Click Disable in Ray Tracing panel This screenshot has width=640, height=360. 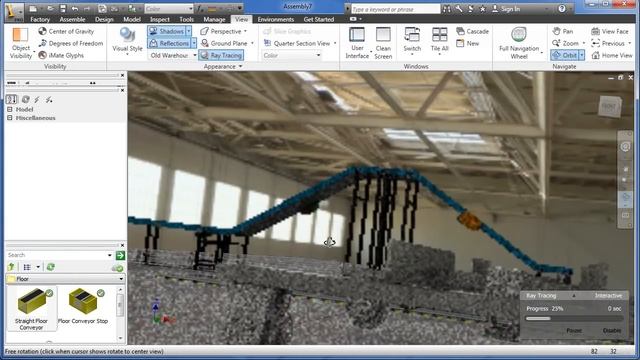click(x=611, y=330)
